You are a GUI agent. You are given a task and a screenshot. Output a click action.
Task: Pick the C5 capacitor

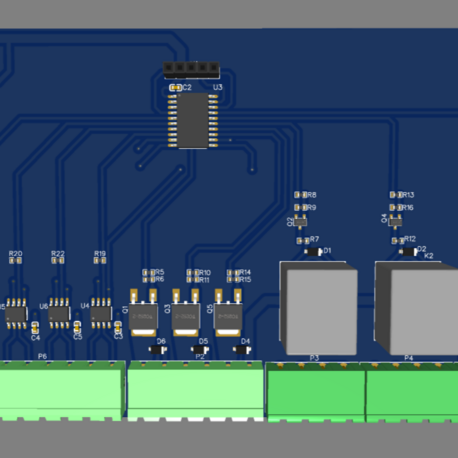coord(77,327)
